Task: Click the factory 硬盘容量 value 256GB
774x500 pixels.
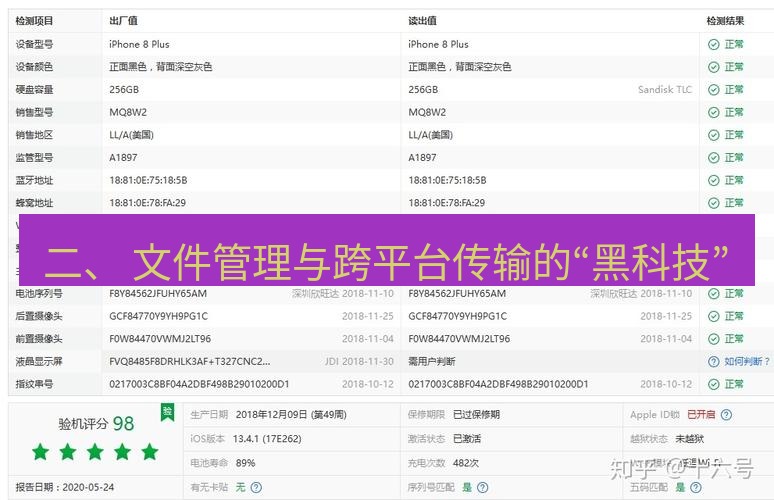Action: pos(124,90)
